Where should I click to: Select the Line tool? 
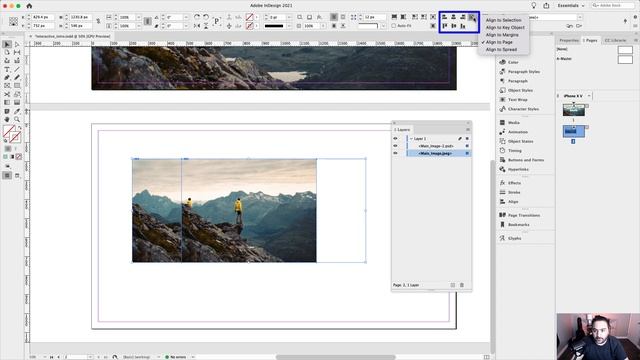17,70
